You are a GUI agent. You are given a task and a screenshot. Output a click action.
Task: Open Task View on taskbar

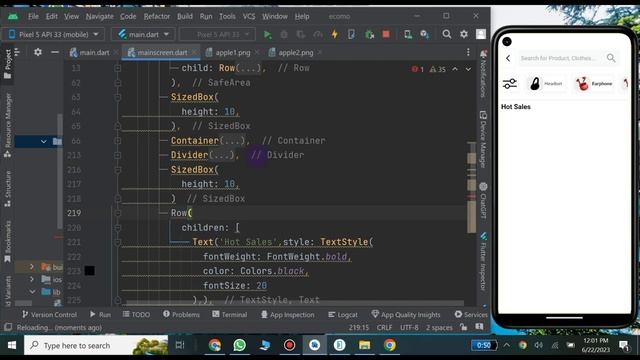(x=180, y=345)
